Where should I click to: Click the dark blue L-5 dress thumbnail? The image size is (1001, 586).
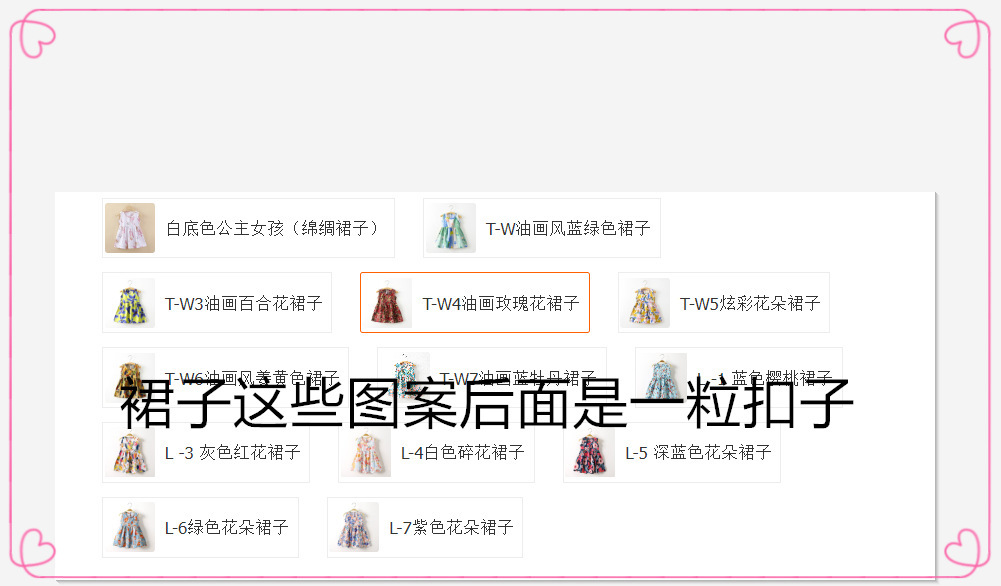[x=591, y=453]
